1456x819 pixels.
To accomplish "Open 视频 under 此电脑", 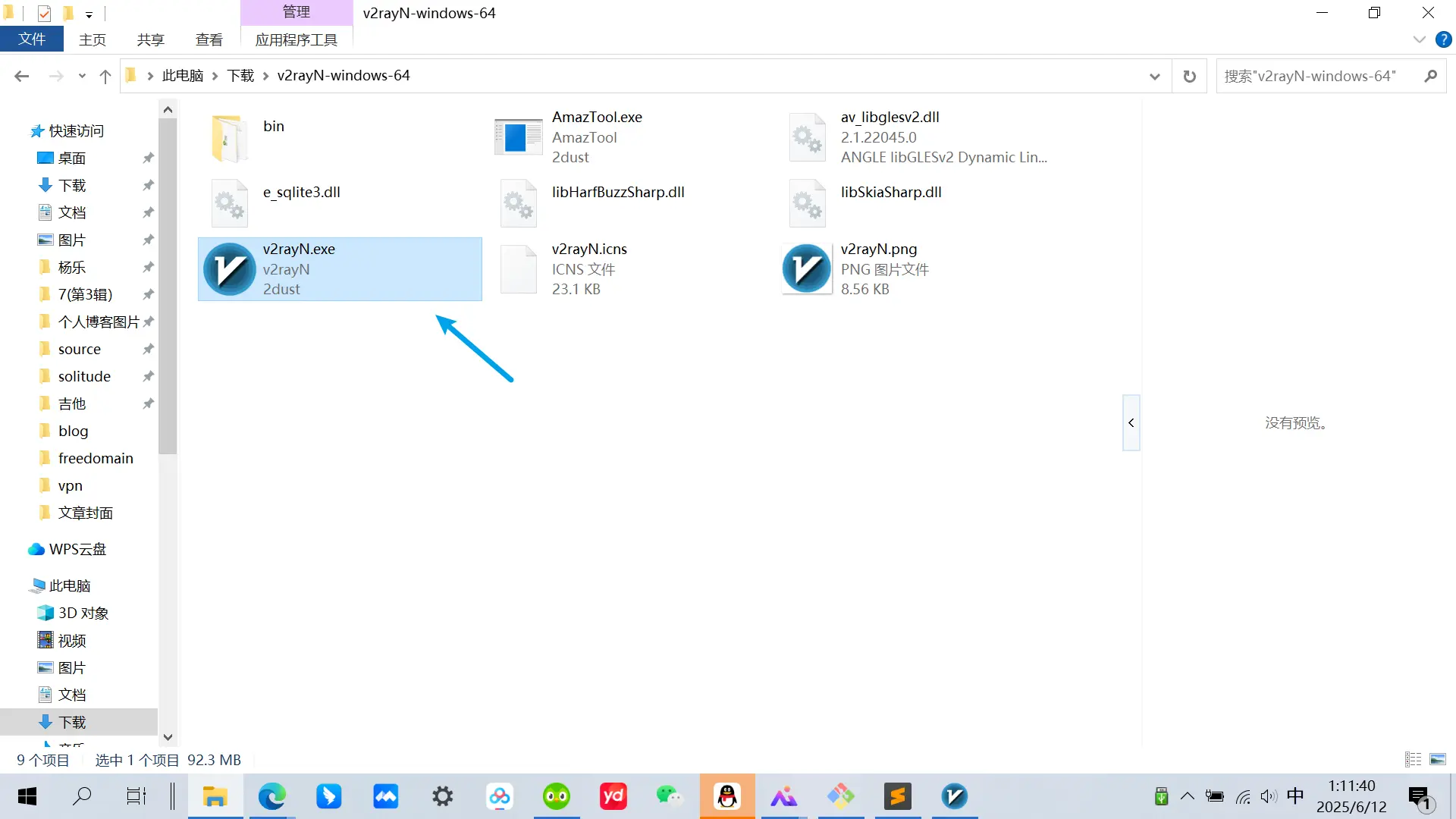I will [72, 641].
